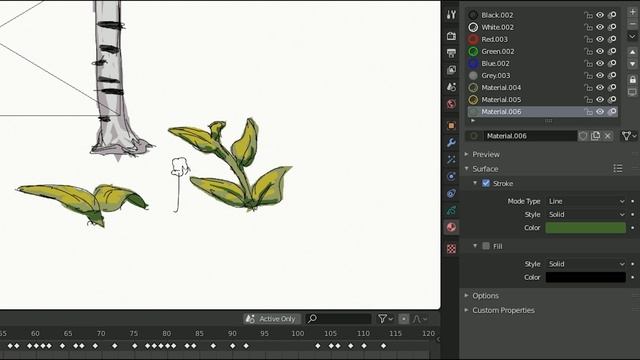The image size is (640, 360).
Task: Open the Physics properties tab
Action: 451,176
